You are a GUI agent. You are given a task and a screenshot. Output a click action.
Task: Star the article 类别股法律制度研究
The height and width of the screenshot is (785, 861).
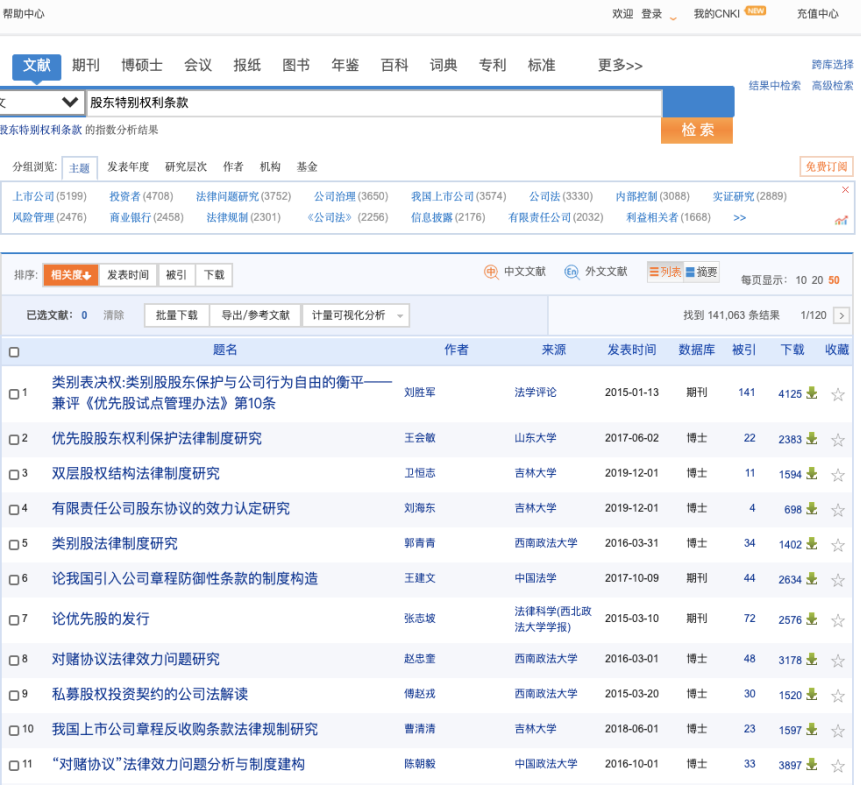pos(838,544)
